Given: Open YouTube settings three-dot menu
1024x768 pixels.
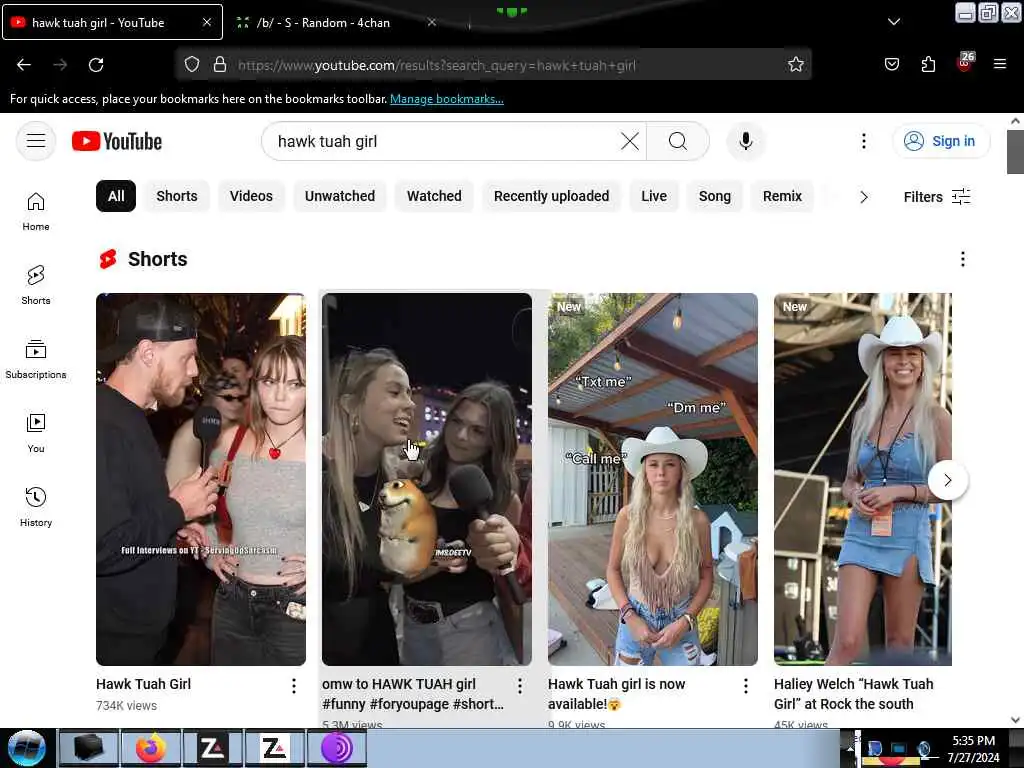Looking at the screenshot, I should 863,141.
